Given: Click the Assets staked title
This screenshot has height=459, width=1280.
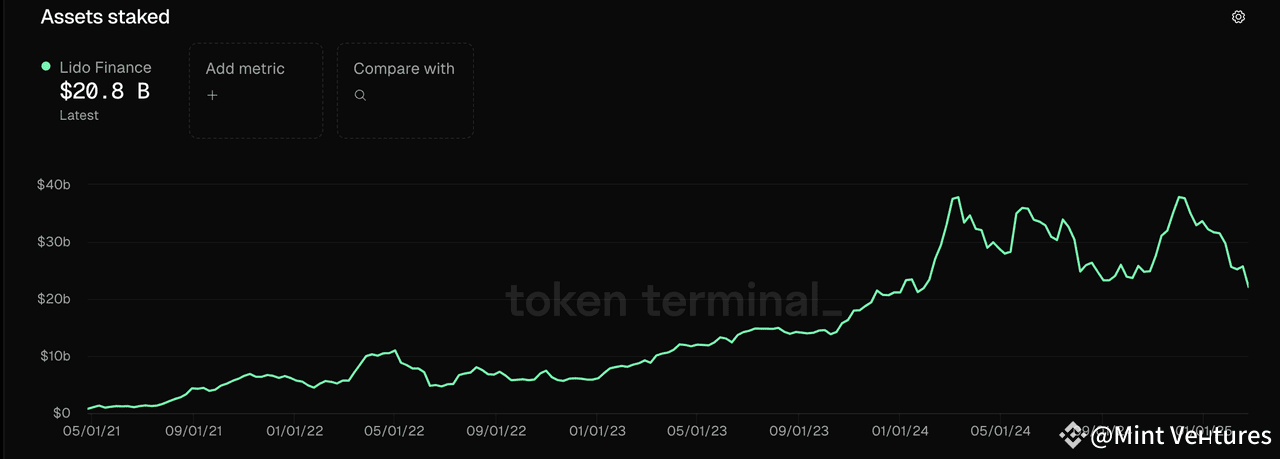Looking at the screenshot, I should coord(105,17).
